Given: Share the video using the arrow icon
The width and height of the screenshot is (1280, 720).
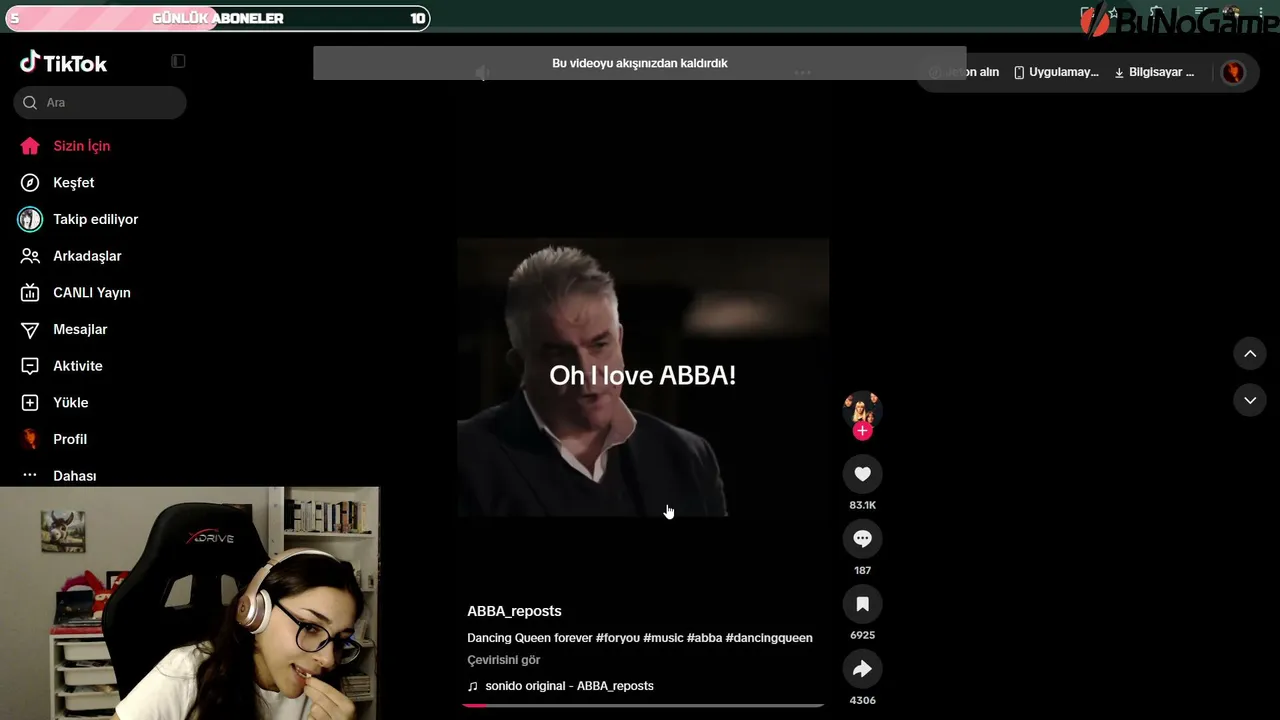Looking at the screenshot, I should tap(862, 669).
